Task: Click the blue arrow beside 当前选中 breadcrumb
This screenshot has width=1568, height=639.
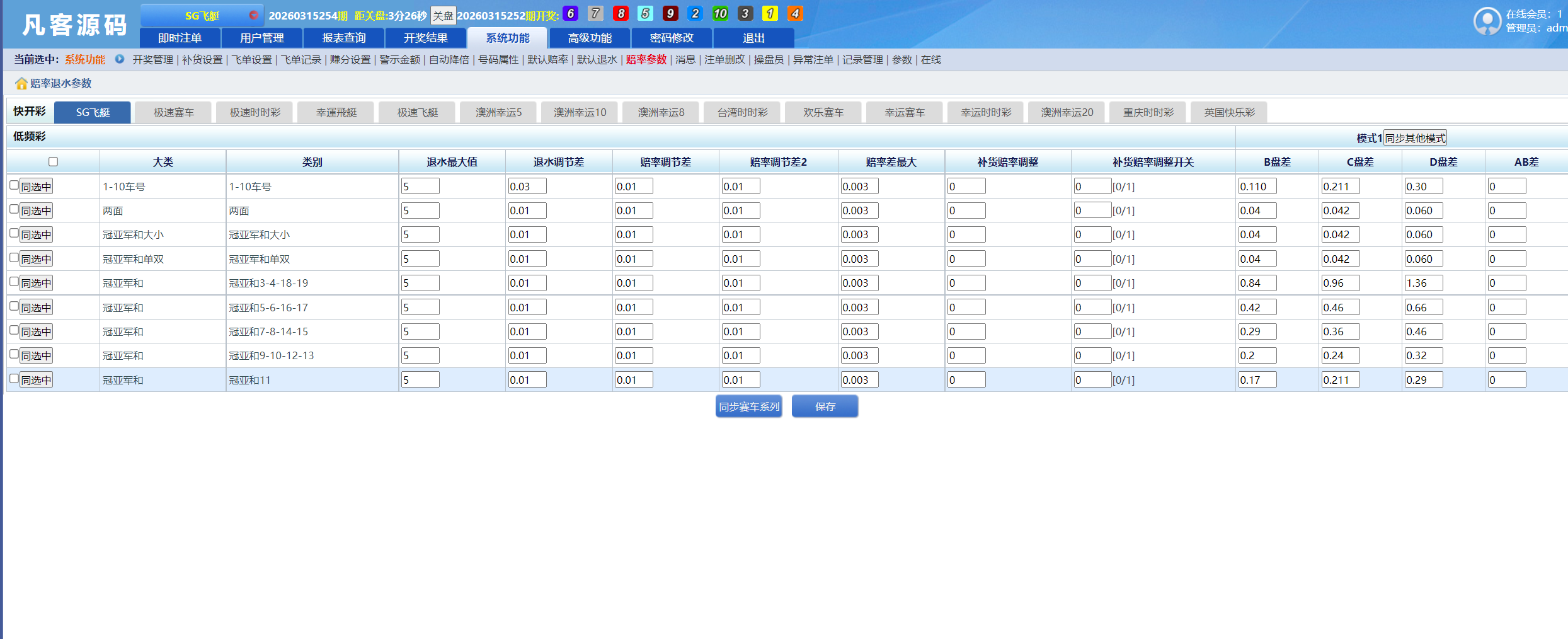Action: click(x=120, y=60)
